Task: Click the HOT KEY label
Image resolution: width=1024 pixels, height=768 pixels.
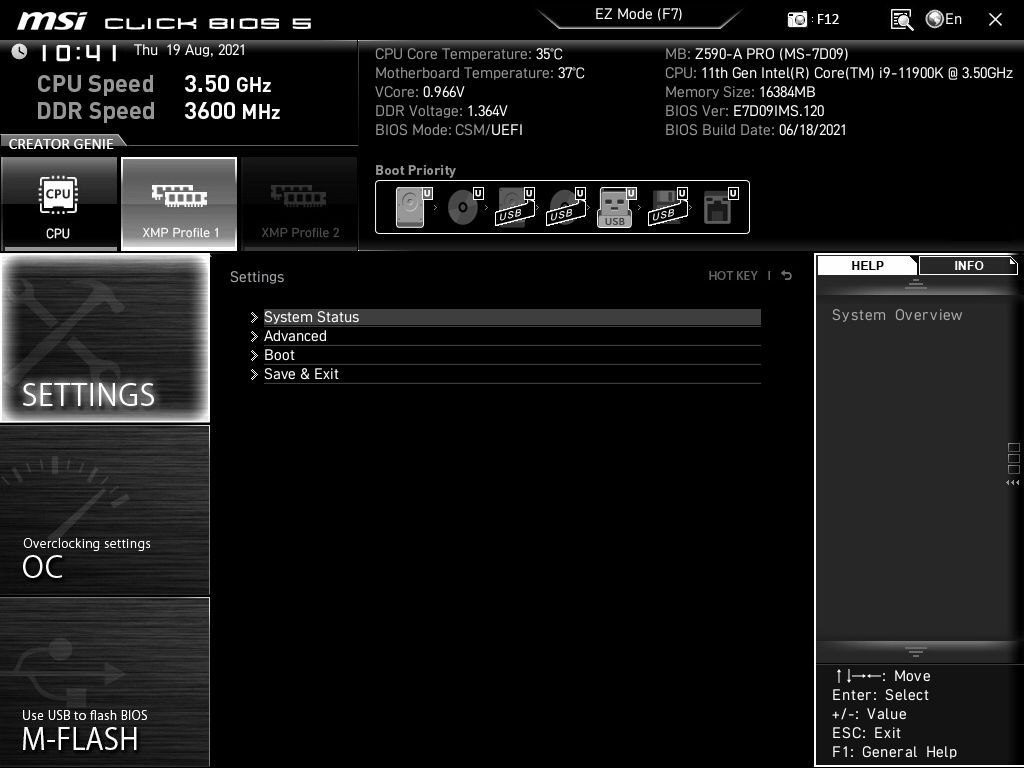Action: (733, 276)
